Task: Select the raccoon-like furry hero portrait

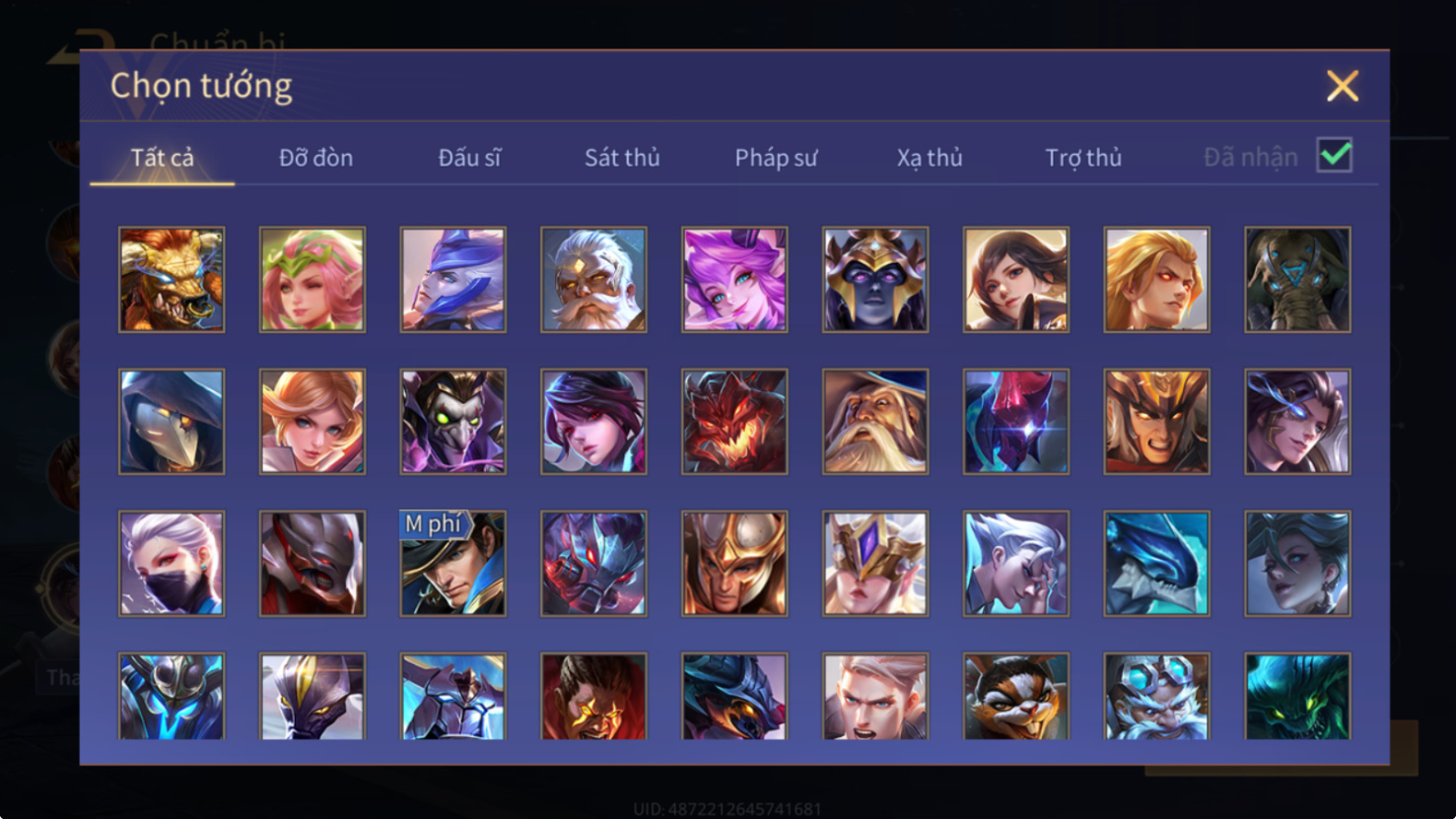Action: point(1016,697)
